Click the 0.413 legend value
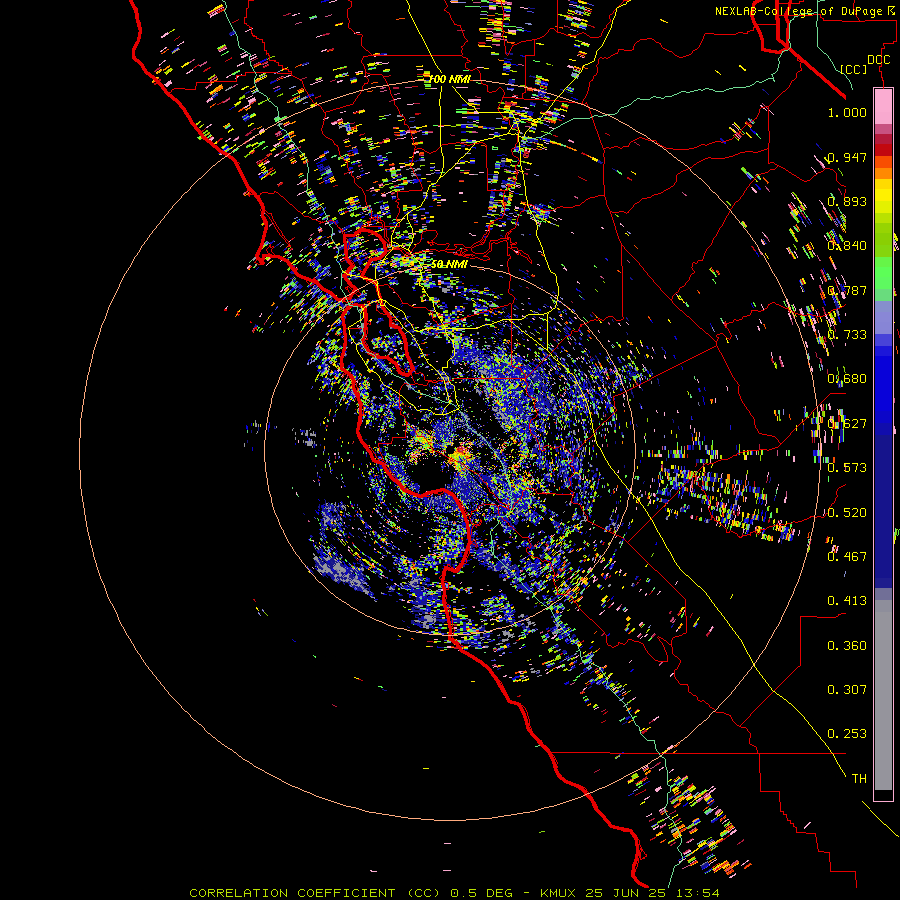900x900 pixels. pyautogui.click(x=847, y=601)
